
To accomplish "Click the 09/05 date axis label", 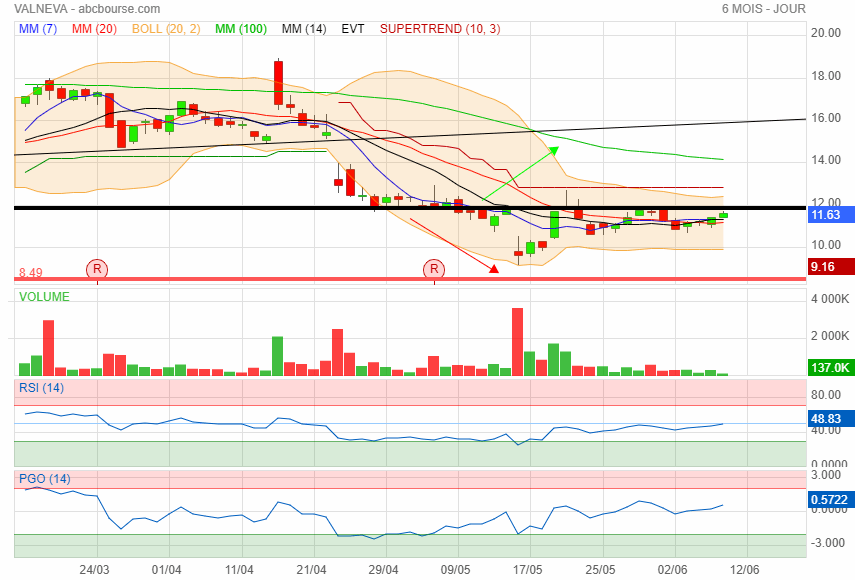I will pyautogui.click(x=455, y=570).
